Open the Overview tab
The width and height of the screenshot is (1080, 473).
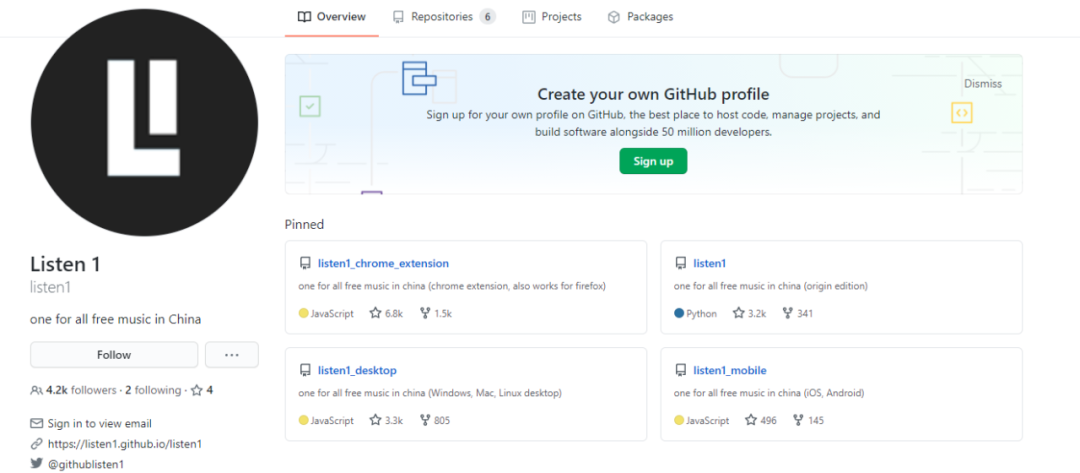[332, 17]
